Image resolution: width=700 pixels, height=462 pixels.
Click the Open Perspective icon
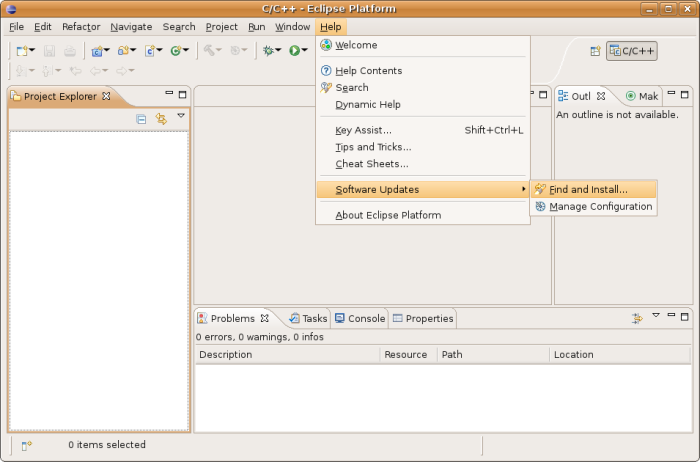pyautogui.click(x=595, y=51)
